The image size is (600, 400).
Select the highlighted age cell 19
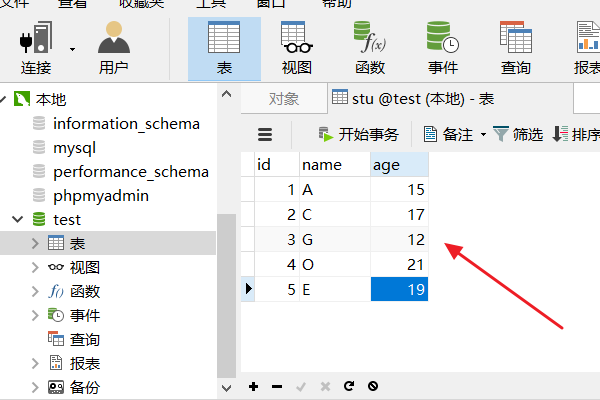tap(399, 289)
